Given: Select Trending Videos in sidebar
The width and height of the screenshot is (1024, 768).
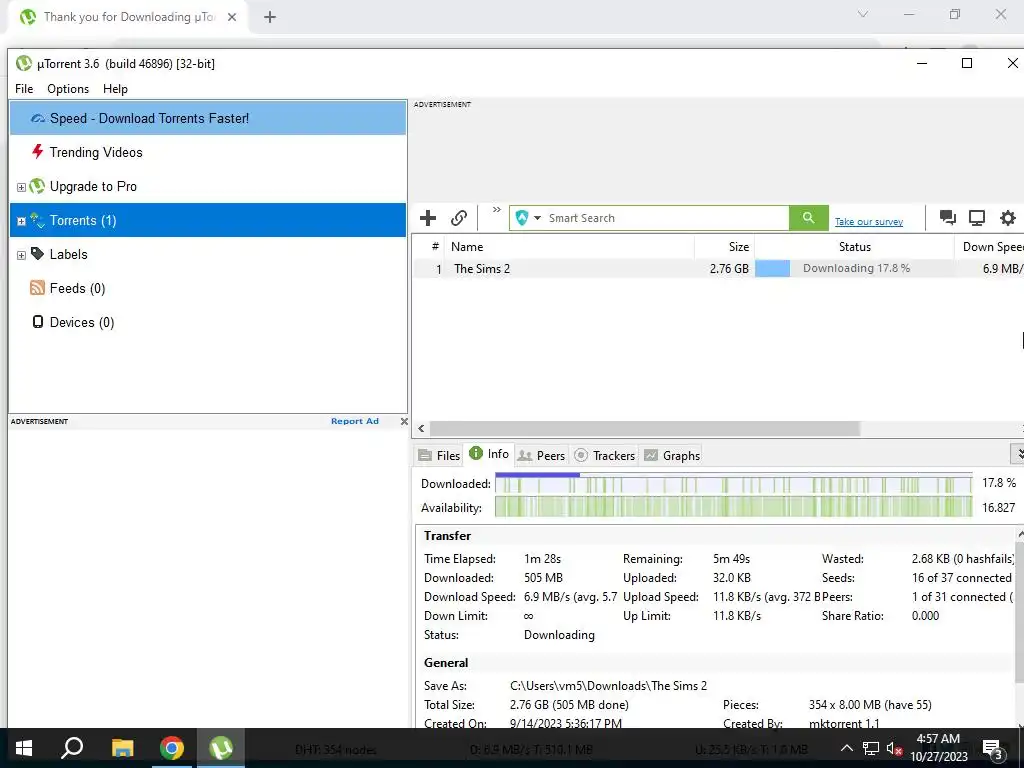Looking at the screenshot, I should (208, 152).
